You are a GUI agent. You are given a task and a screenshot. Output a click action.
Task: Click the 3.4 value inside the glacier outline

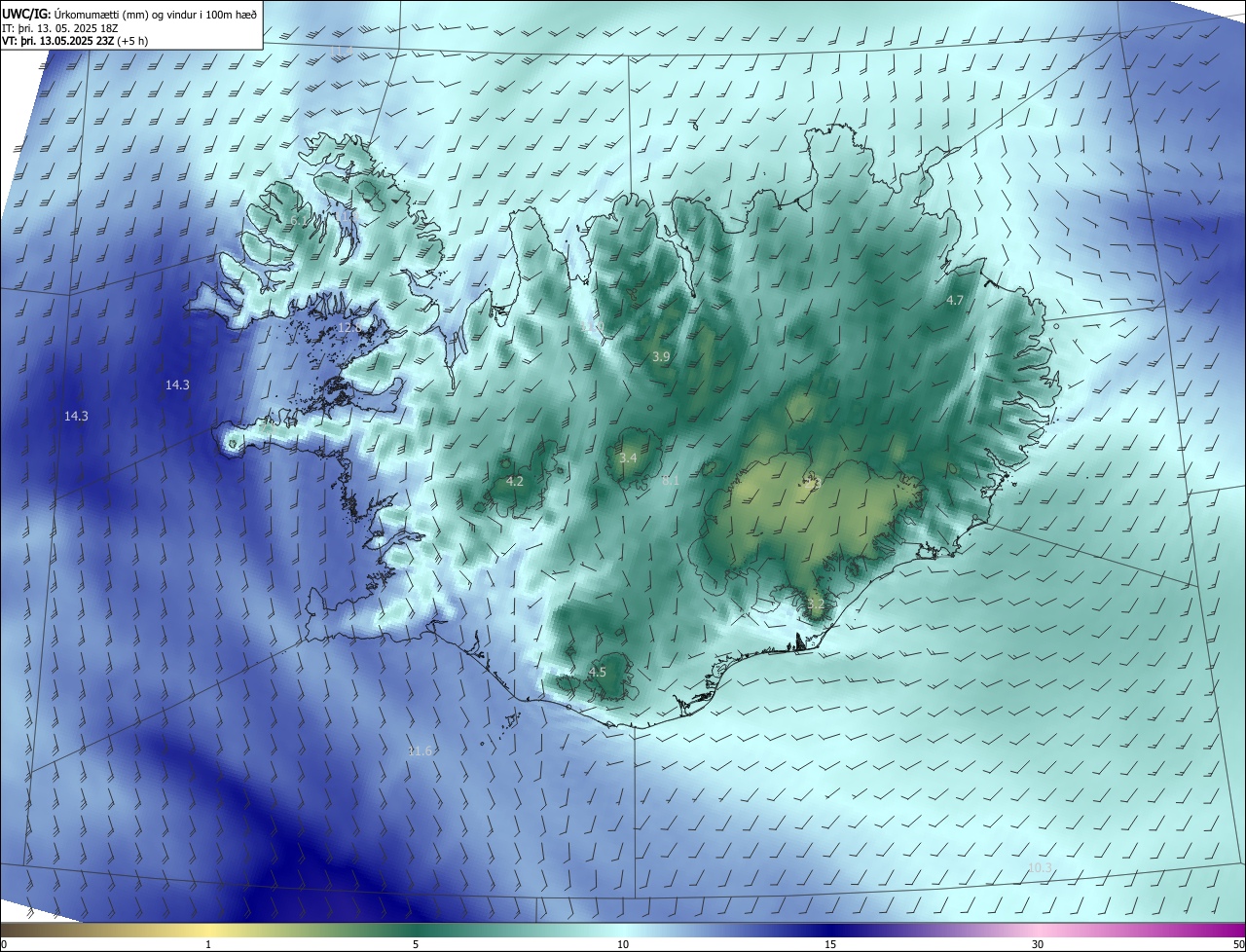coord(628,458)
